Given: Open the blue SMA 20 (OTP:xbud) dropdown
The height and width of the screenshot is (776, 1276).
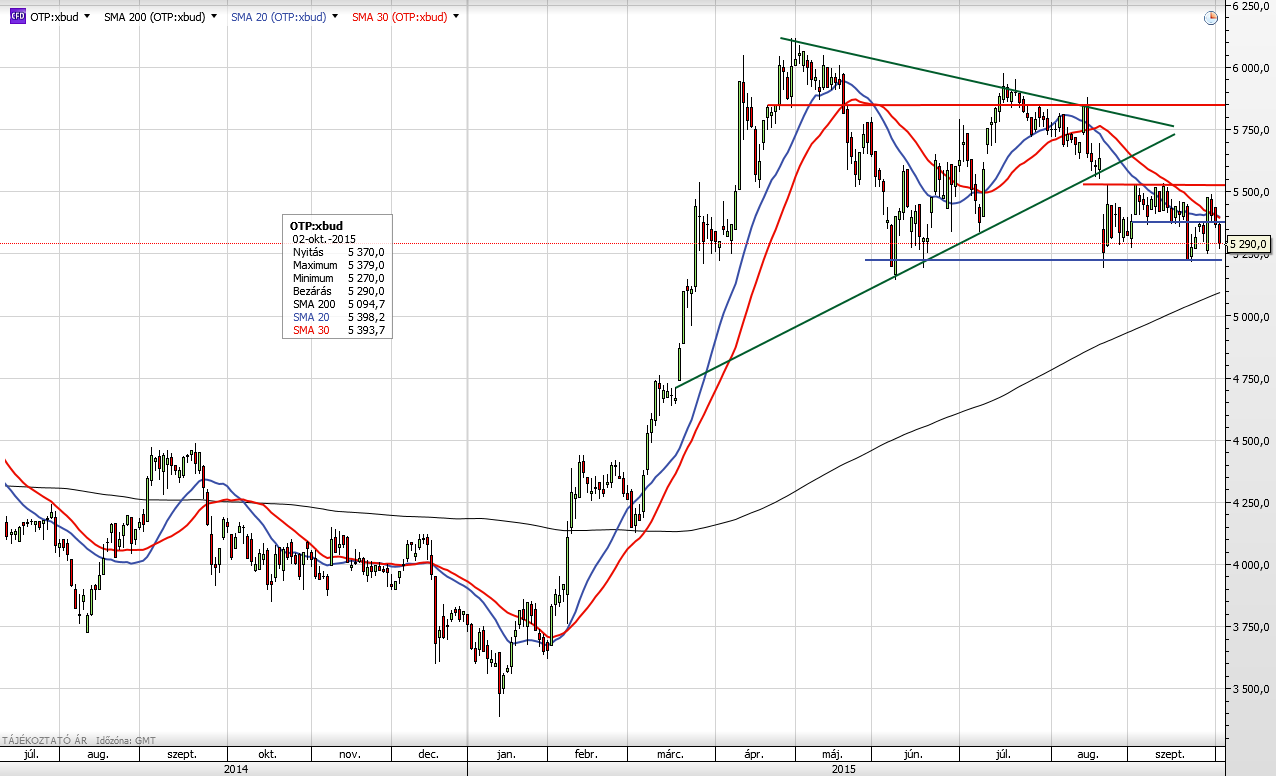Looking at the screenshot, I should click(x=335, y=17).
